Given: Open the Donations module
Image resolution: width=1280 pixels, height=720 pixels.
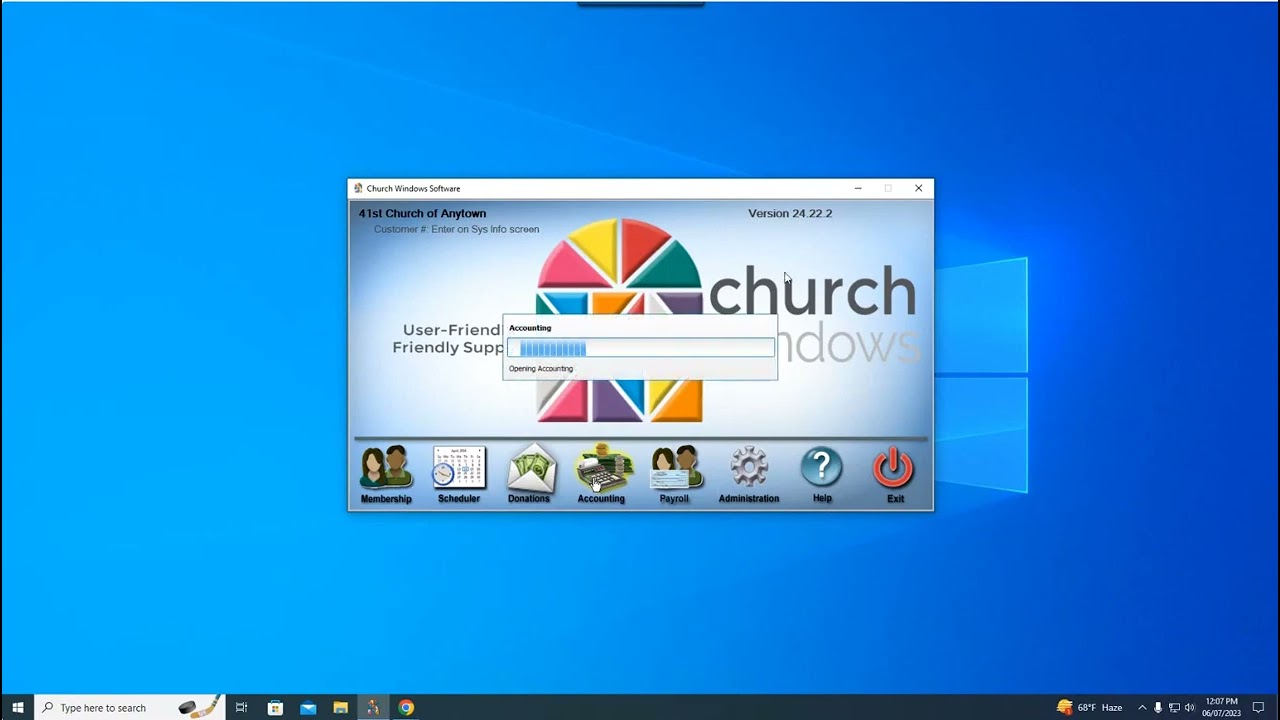Looking at the screenshot, I should click(x=529, y=474).
